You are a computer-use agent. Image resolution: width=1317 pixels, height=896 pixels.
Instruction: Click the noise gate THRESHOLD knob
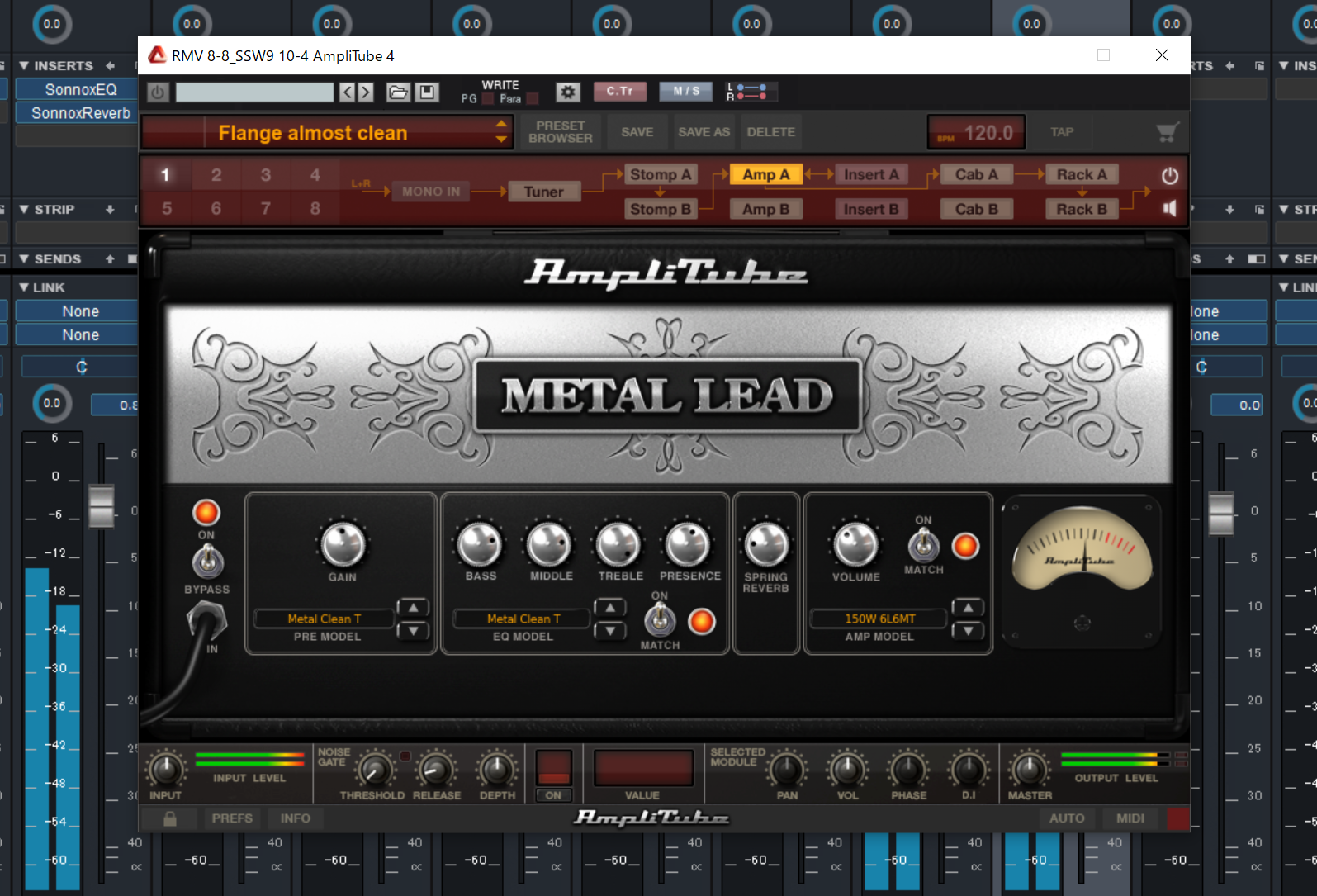coord(374,770)
